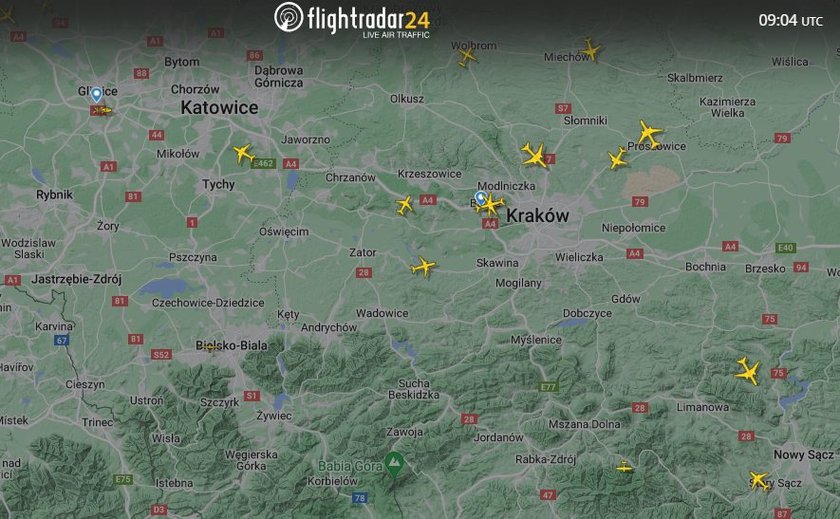Select the aircraft north of Limanowa
This screenshot has width=840, height=519.
coord(748,371)
